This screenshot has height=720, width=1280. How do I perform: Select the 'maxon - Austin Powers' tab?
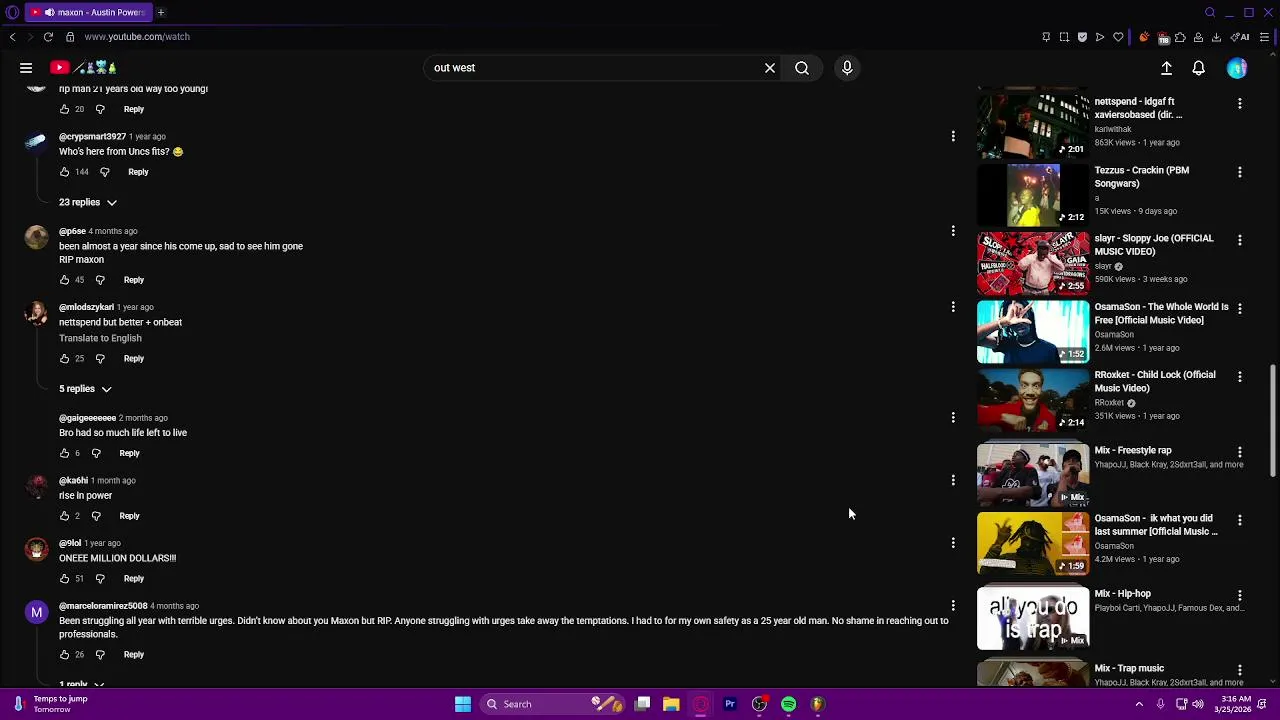(88, 12)
